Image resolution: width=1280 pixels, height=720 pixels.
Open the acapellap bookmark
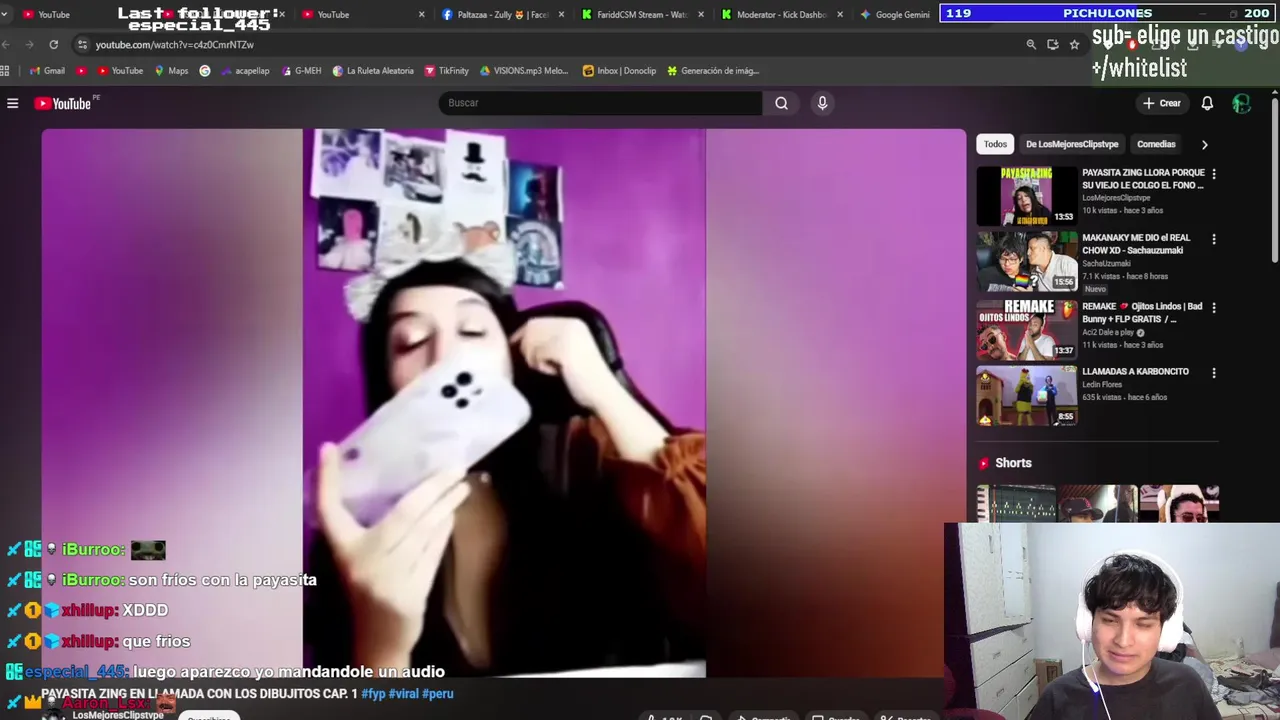[245, 71]
